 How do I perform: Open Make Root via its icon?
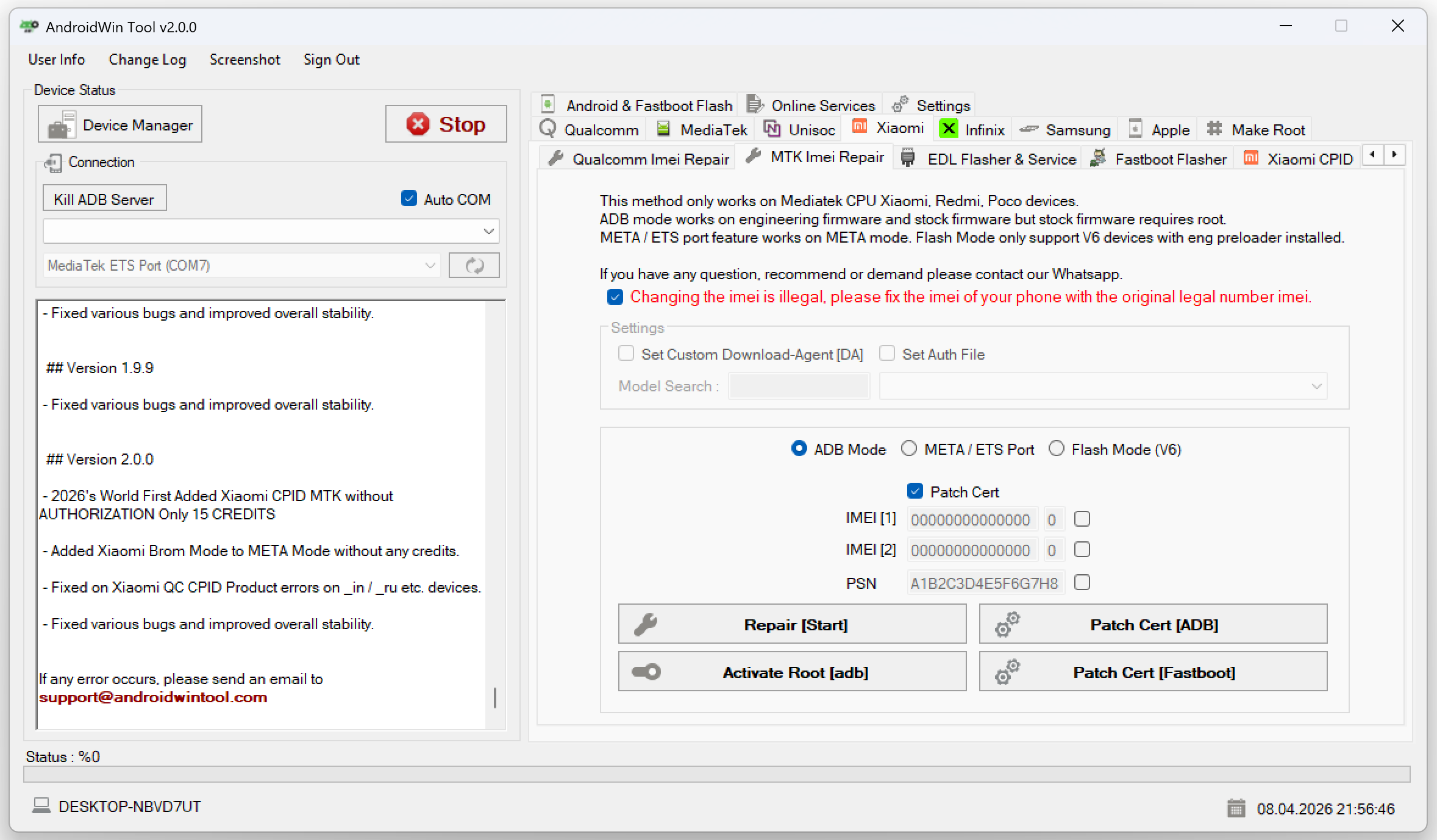[x=1214, y=129]
